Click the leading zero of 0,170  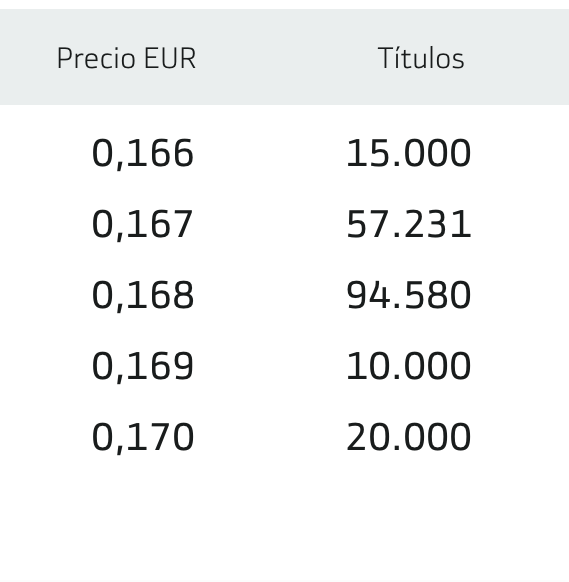coord(102,436)
